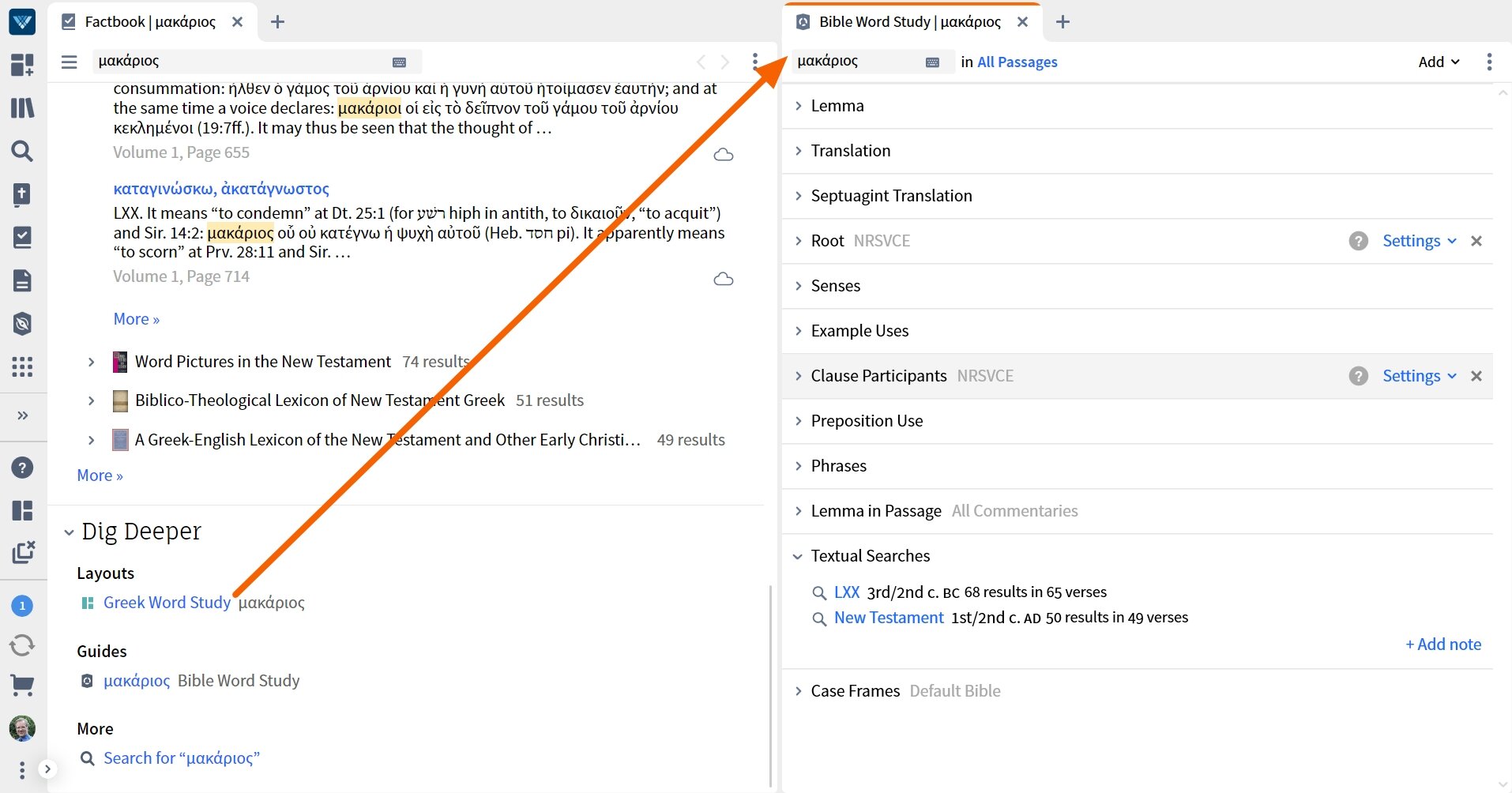Viewport: 1512px width, 793px height.
Task: Open the Root section Settings dropdown
Action: coord(1419,241)
